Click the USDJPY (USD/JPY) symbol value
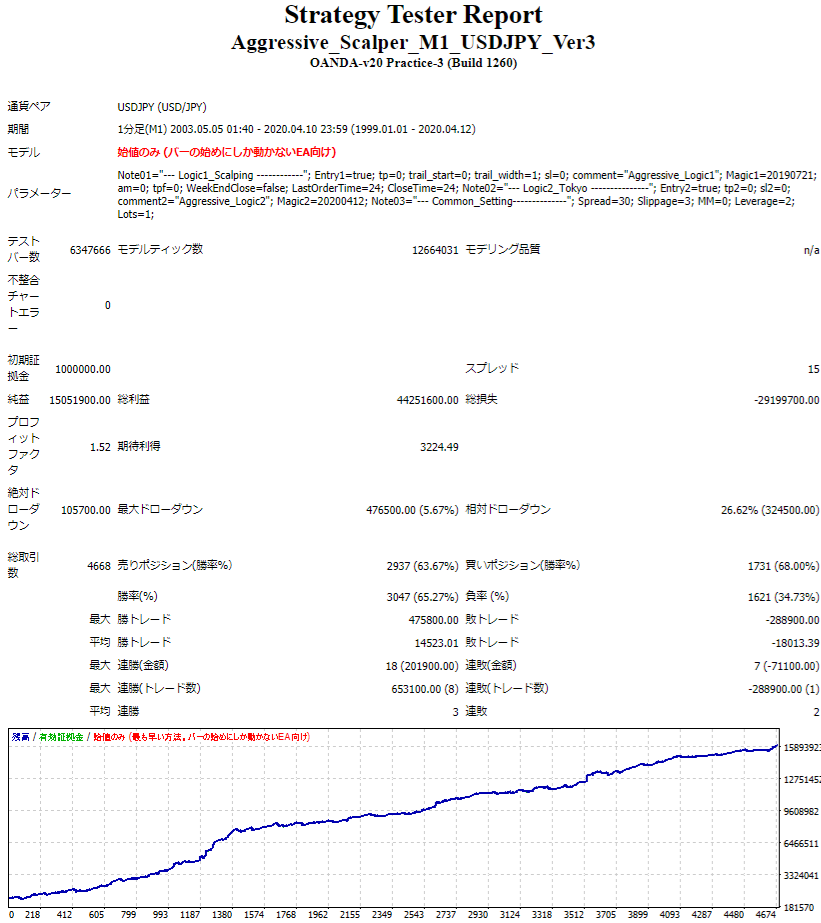821x923 pixels. point(162,107)
